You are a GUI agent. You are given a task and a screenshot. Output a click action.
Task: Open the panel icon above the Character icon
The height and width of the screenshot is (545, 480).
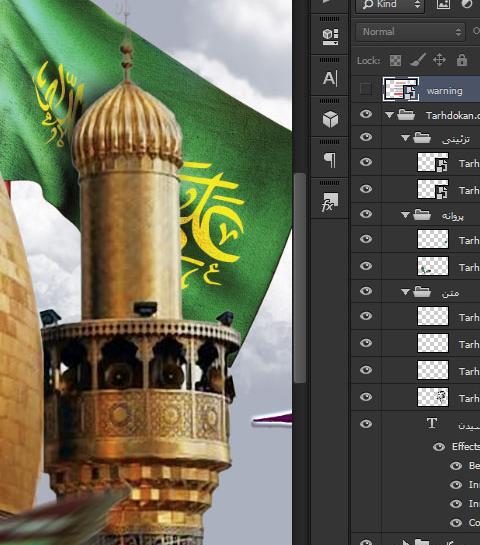pyautogui.click(x=330, y=37)
